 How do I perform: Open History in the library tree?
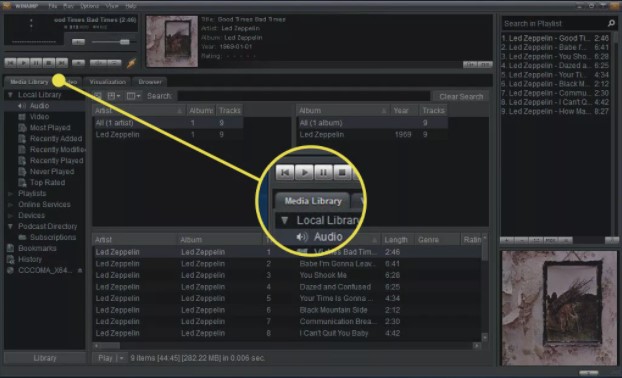[x=30, y=259]
